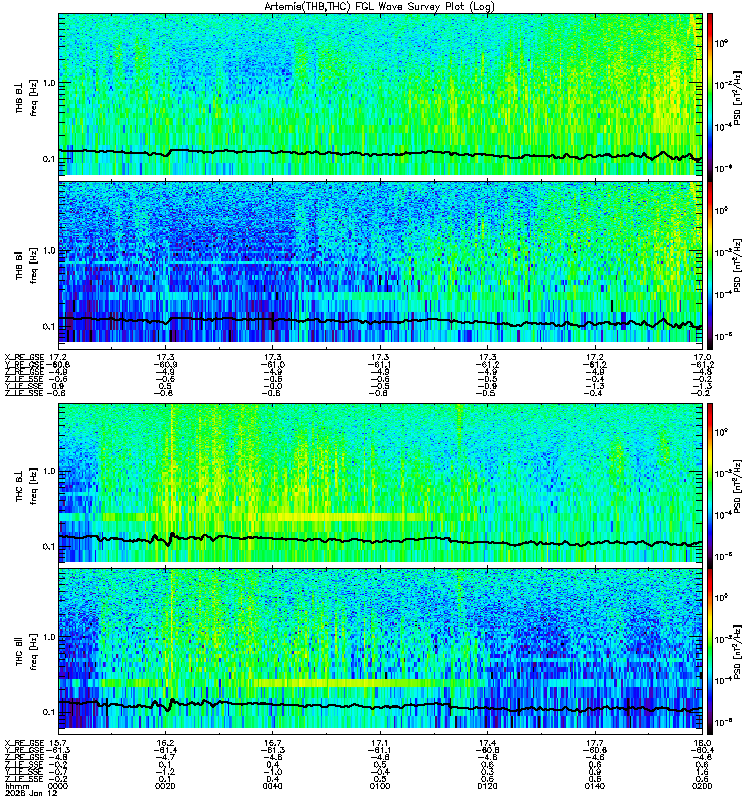
Task: Click the THC X_RE_GSE value 16.7
Action: click(273, 742)
